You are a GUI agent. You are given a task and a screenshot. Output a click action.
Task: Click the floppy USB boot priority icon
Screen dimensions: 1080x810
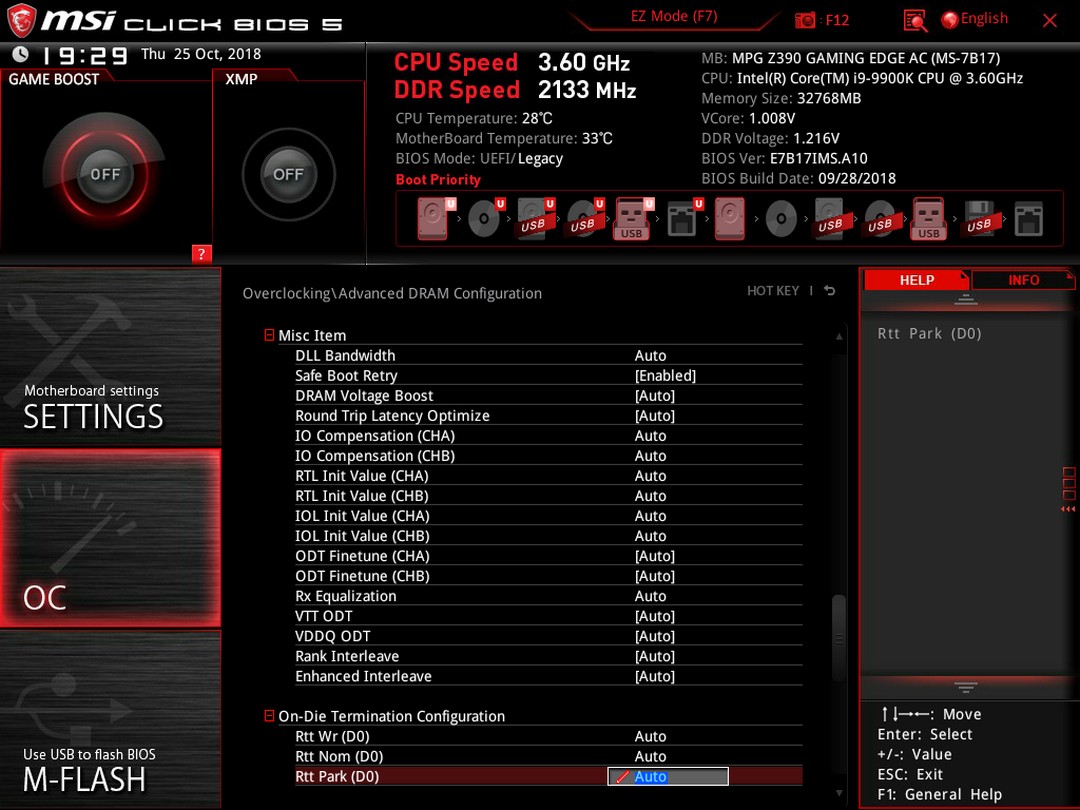(978, 219)
